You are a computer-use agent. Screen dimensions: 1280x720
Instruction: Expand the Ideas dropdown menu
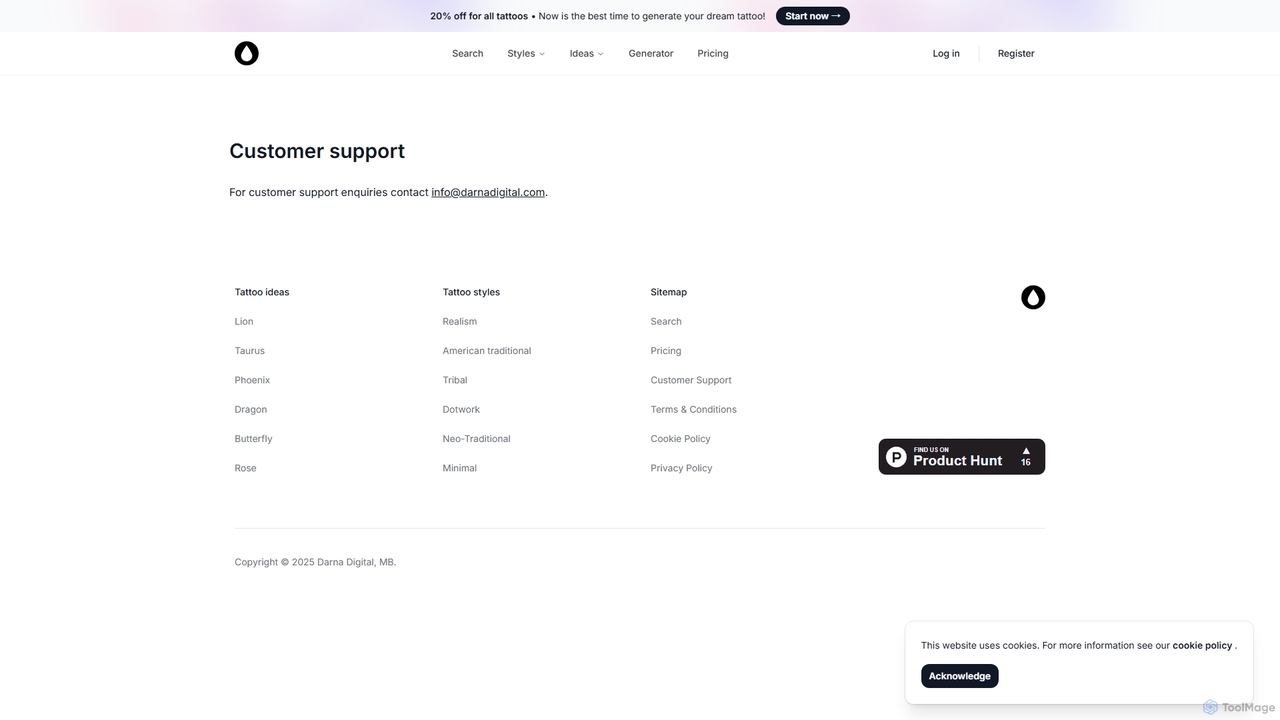click(x=587, y=54)
